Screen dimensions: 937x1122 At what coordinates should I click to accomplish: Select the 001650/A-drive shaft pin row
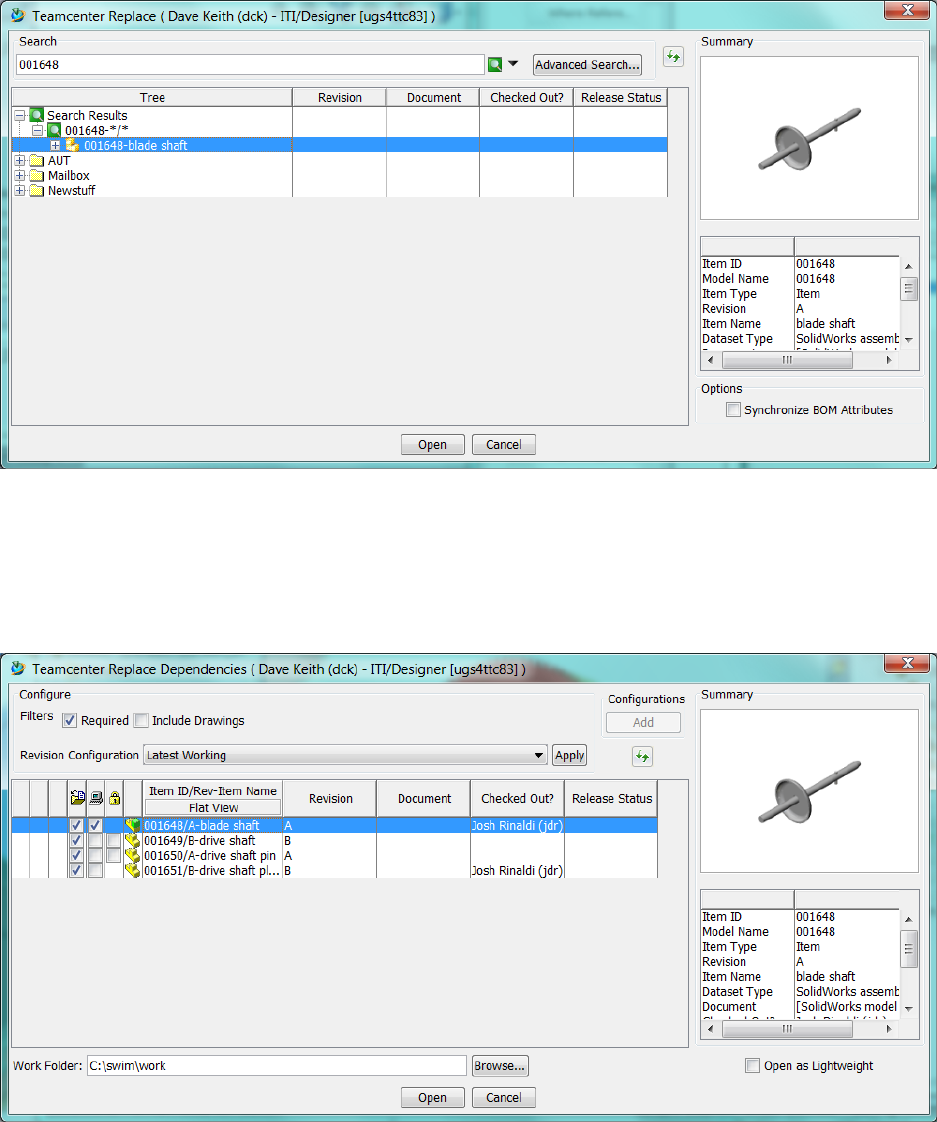pyautogui.click(x=334, y=855)
